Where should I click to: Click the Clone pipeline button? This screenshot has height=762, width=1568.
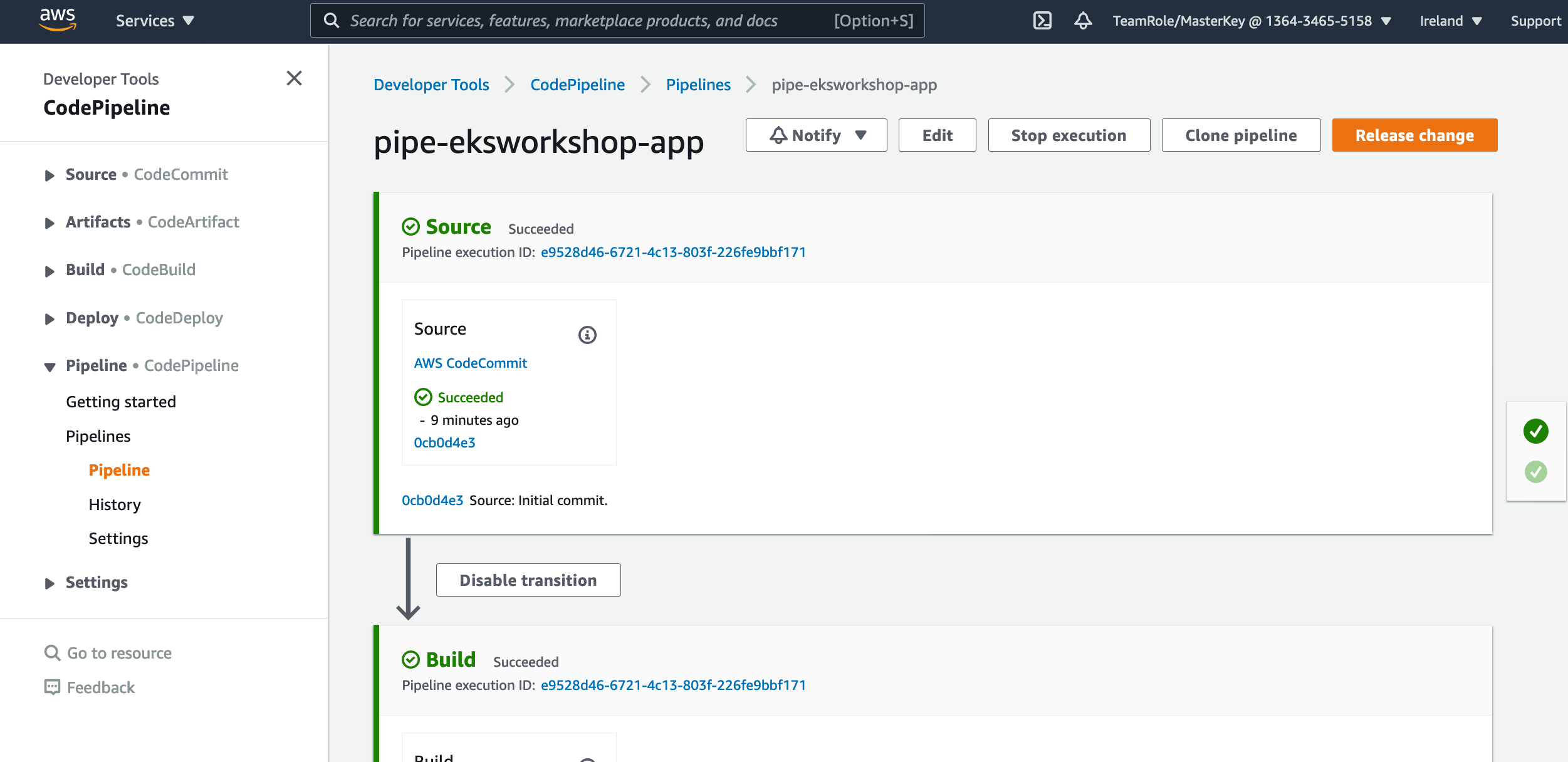1241,135
